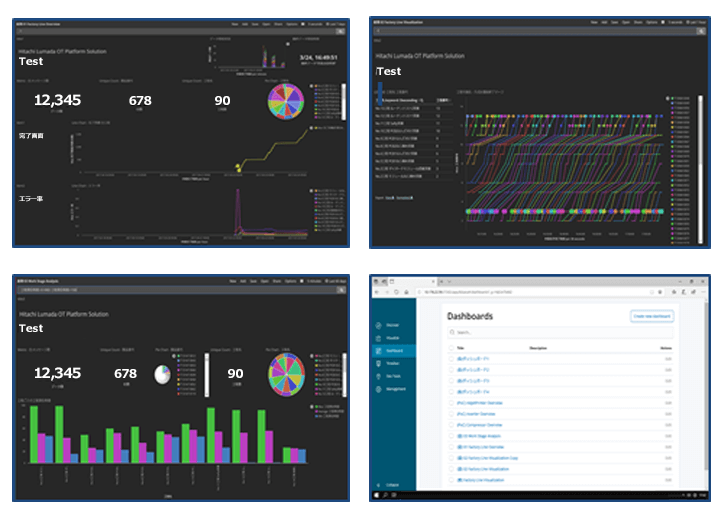Open time range picker in Factory Line Visualization

(697, 22)
